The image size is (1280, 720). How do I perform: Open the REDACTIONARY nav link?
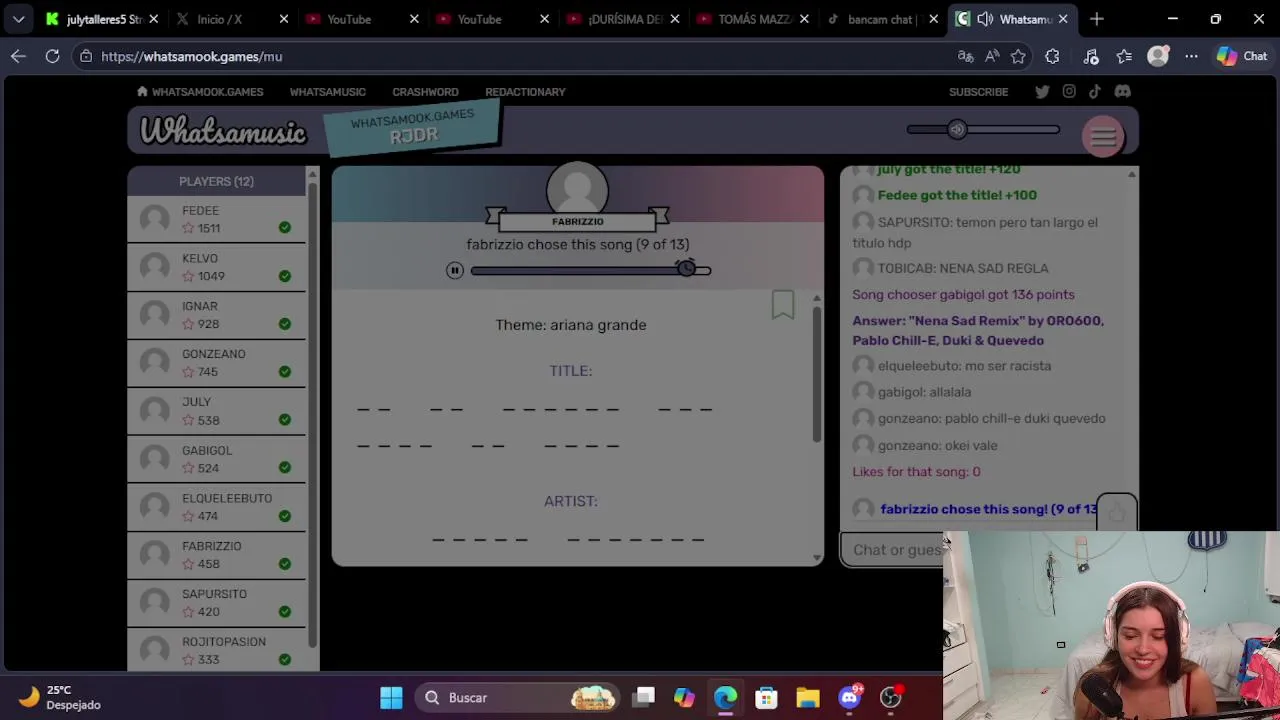(525, 92)
